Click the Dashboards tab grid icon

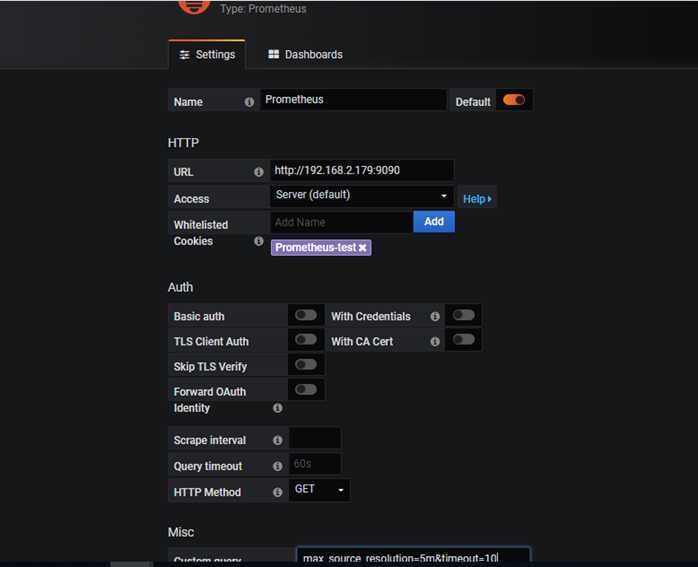273,54
